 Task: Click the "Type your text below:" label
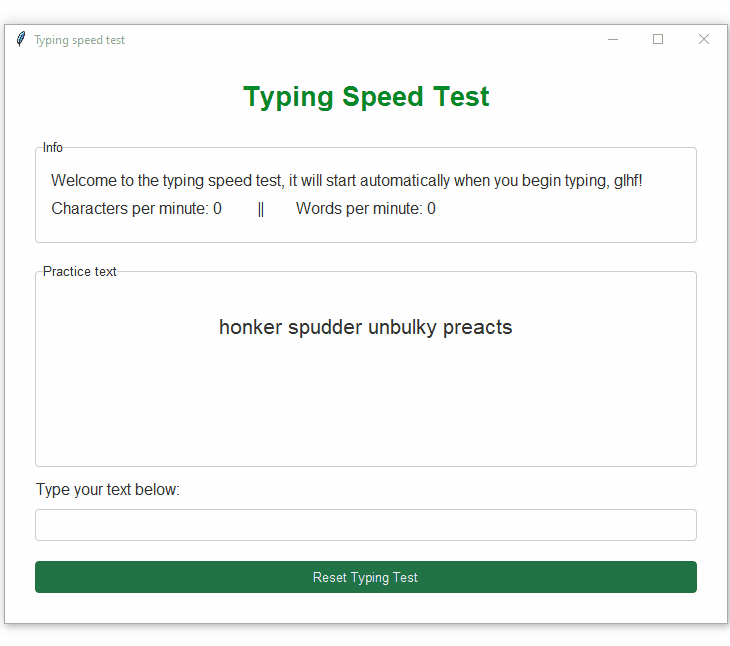point(108,490)
